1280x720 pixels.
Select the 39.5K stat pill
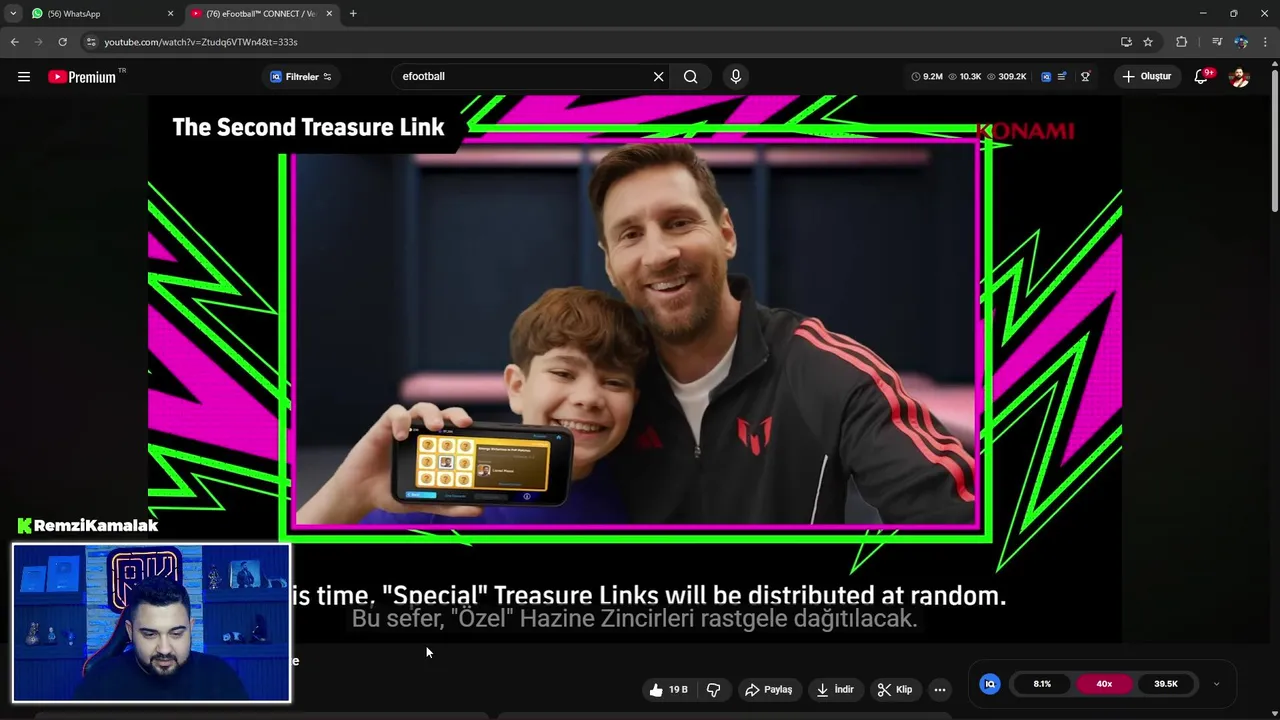point(1166,684)
